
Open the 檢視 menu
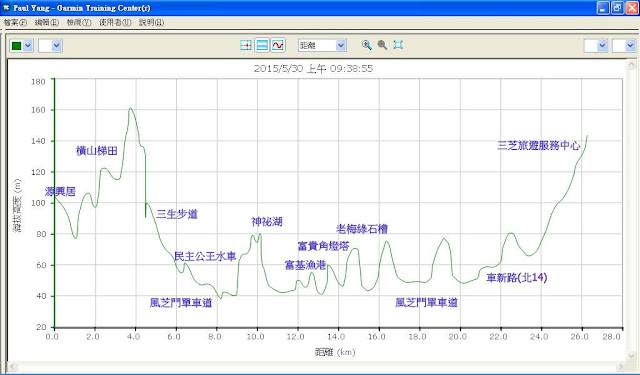click(x=79, y=22)
